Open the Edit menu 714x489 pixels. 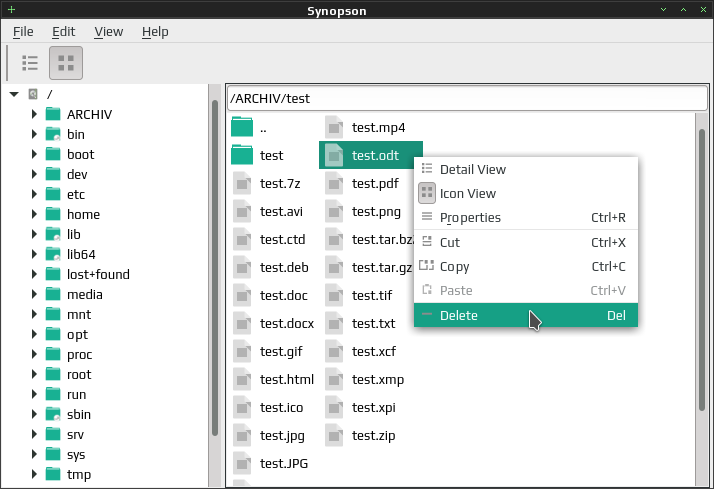pos(63,31)
